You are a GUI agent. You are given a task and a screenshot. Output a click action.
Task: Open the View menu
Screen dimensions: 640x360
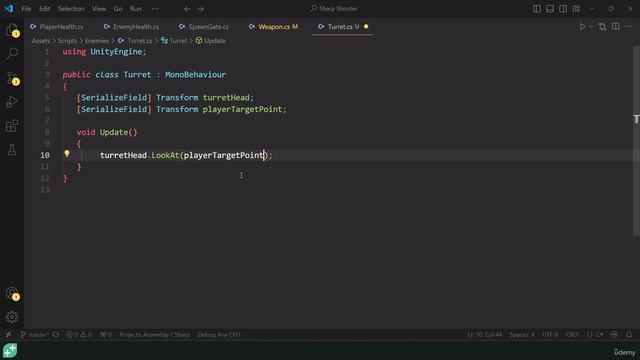tap(99, 9)
